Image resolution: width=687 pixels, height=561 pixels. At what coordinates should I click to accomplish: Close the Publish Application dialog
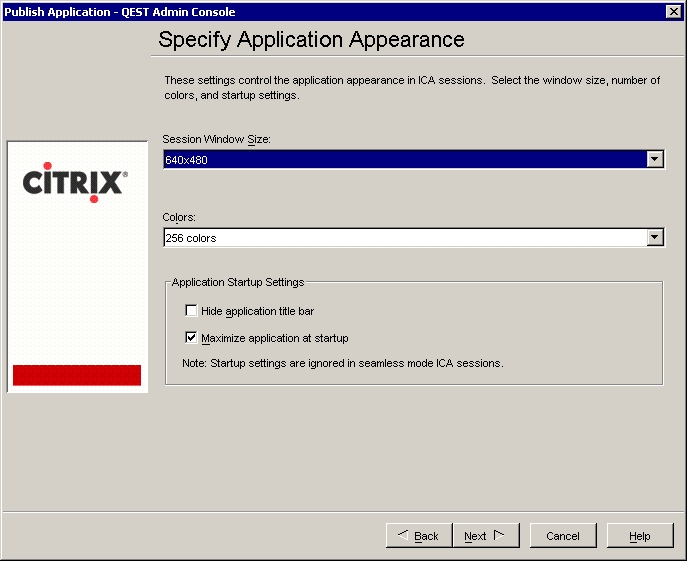point(673,11)
